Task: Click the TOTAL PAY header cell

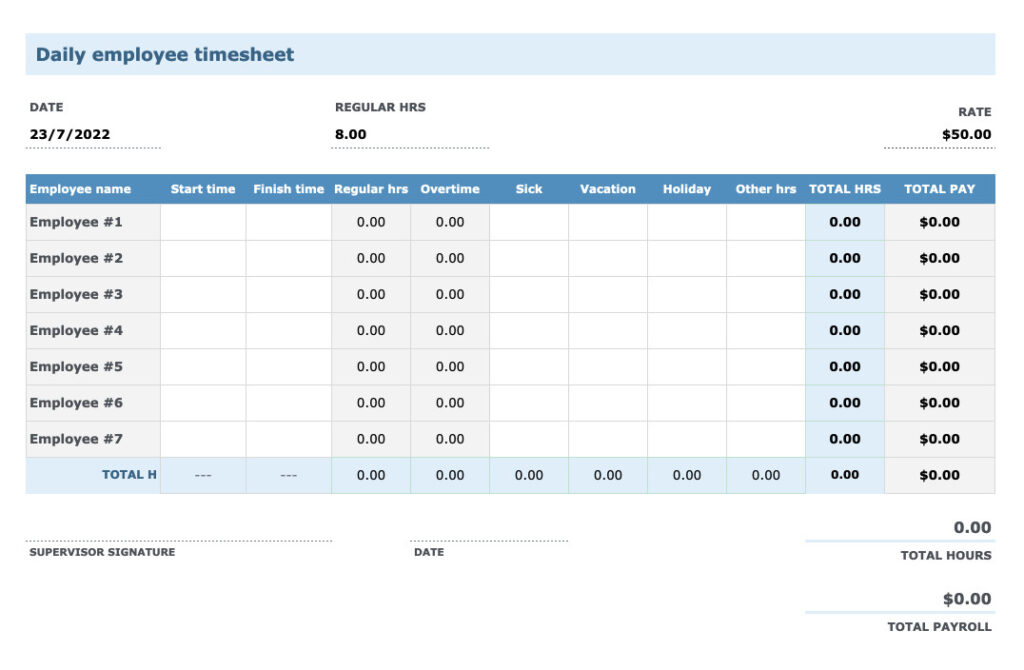Action: tap(938, 189)
